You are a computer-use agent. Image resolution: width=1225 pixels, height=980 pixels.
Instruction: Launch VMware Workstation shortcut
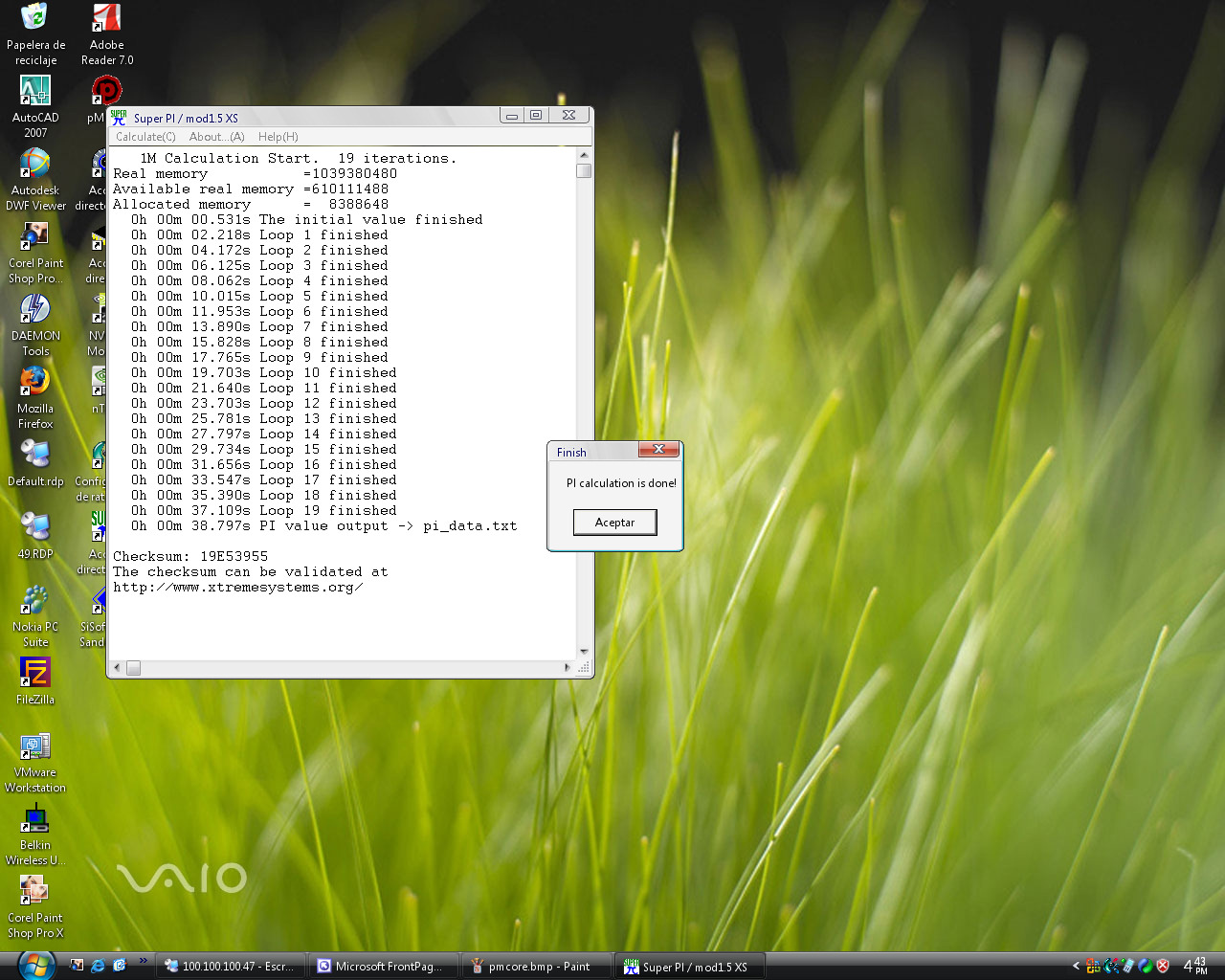[35, 746]
